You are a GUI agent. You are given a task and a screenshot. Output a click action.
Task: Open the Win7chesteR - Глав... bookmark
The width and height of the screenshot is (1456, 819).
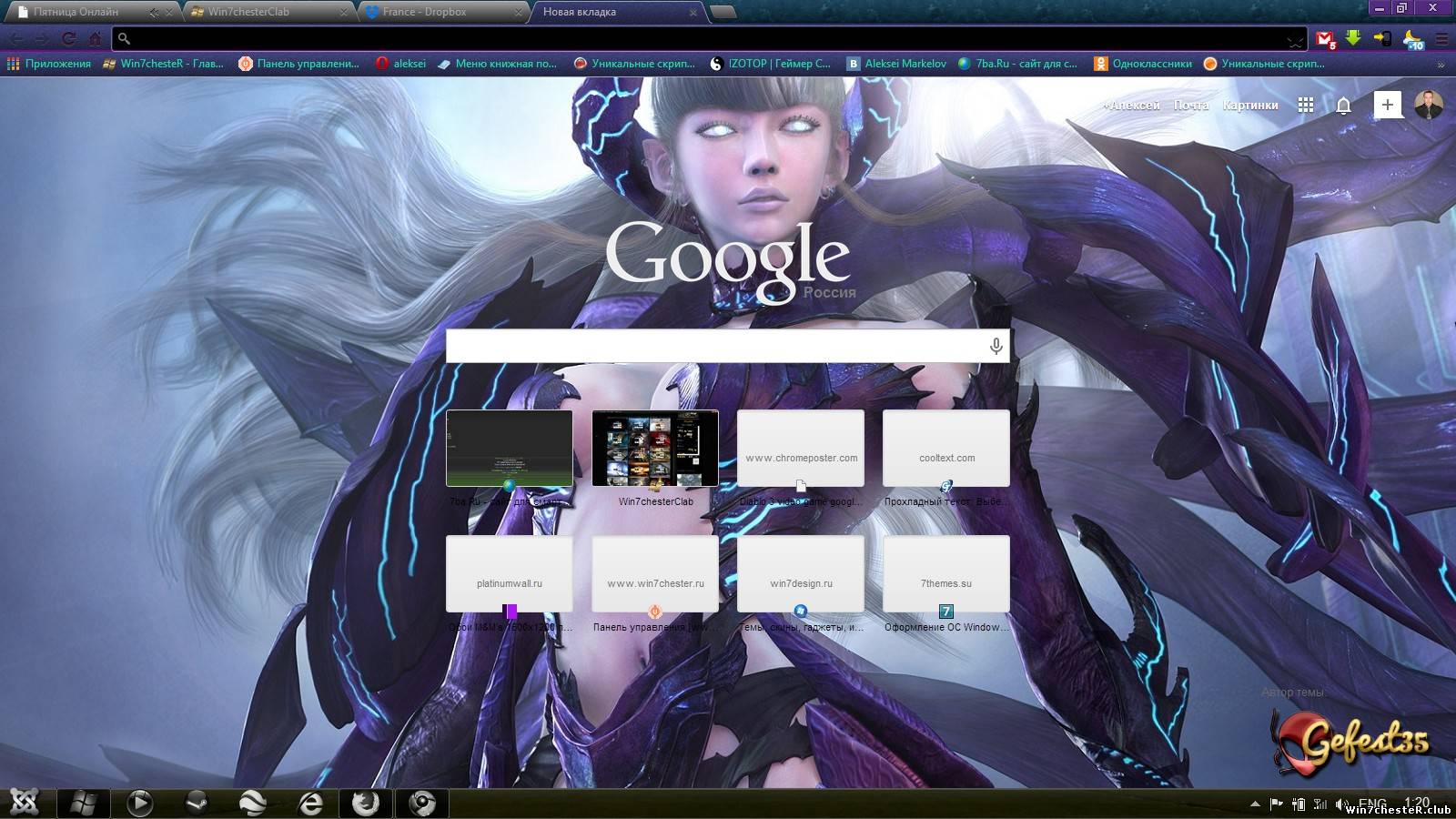coord(163,64)
